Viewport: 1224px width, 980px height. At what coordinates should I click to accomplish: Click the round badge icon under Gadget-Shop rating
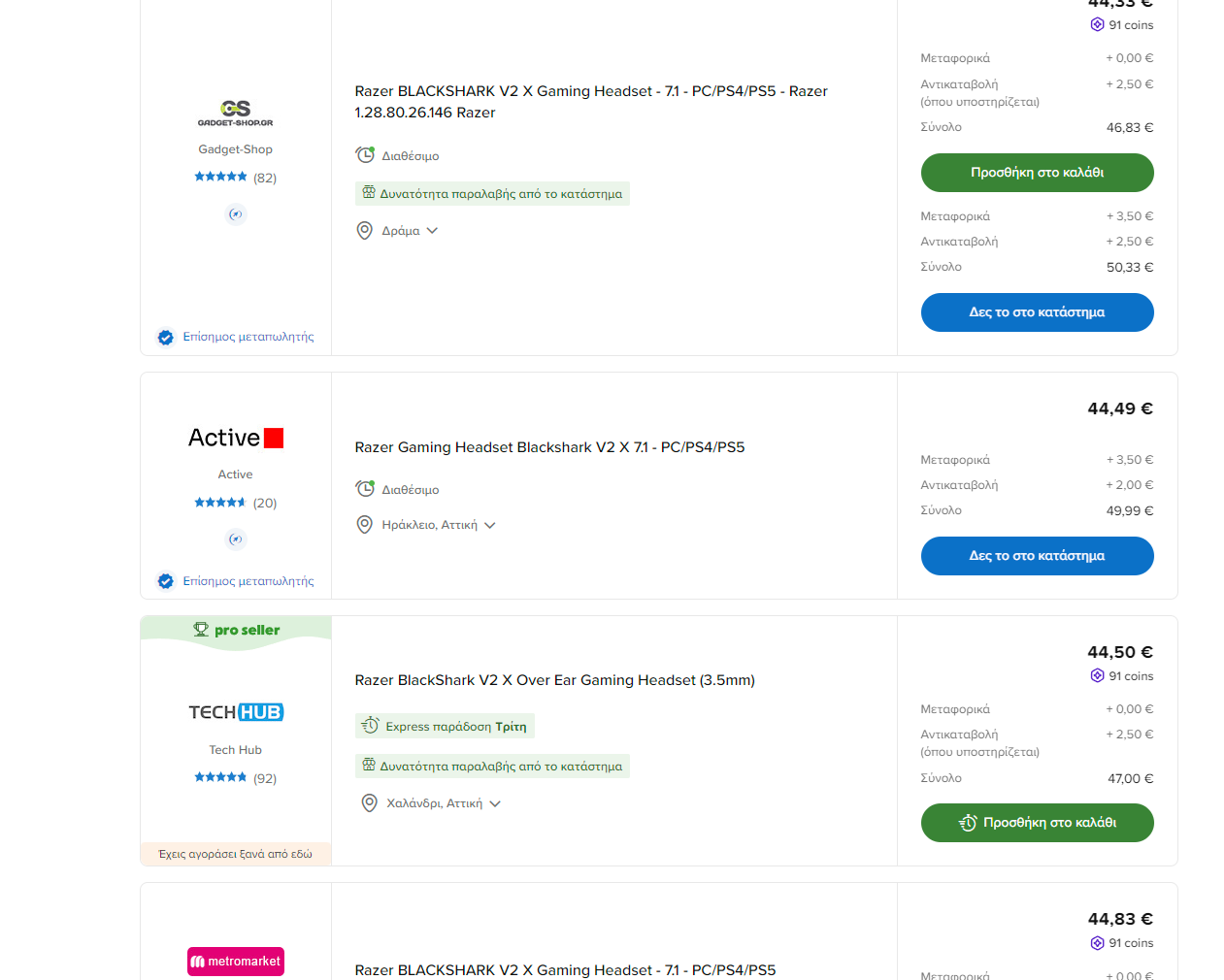[x=236, y=214]
